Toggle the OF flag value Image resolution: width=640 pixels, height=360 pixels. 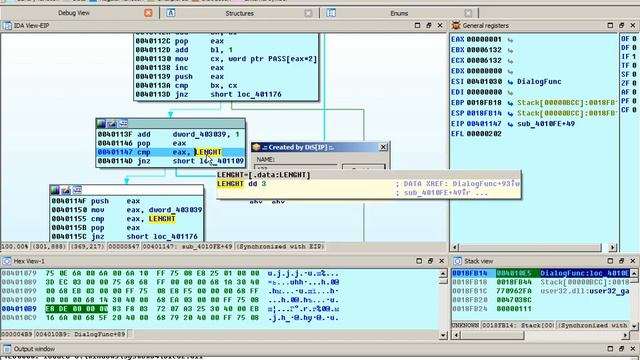point(634,39)
